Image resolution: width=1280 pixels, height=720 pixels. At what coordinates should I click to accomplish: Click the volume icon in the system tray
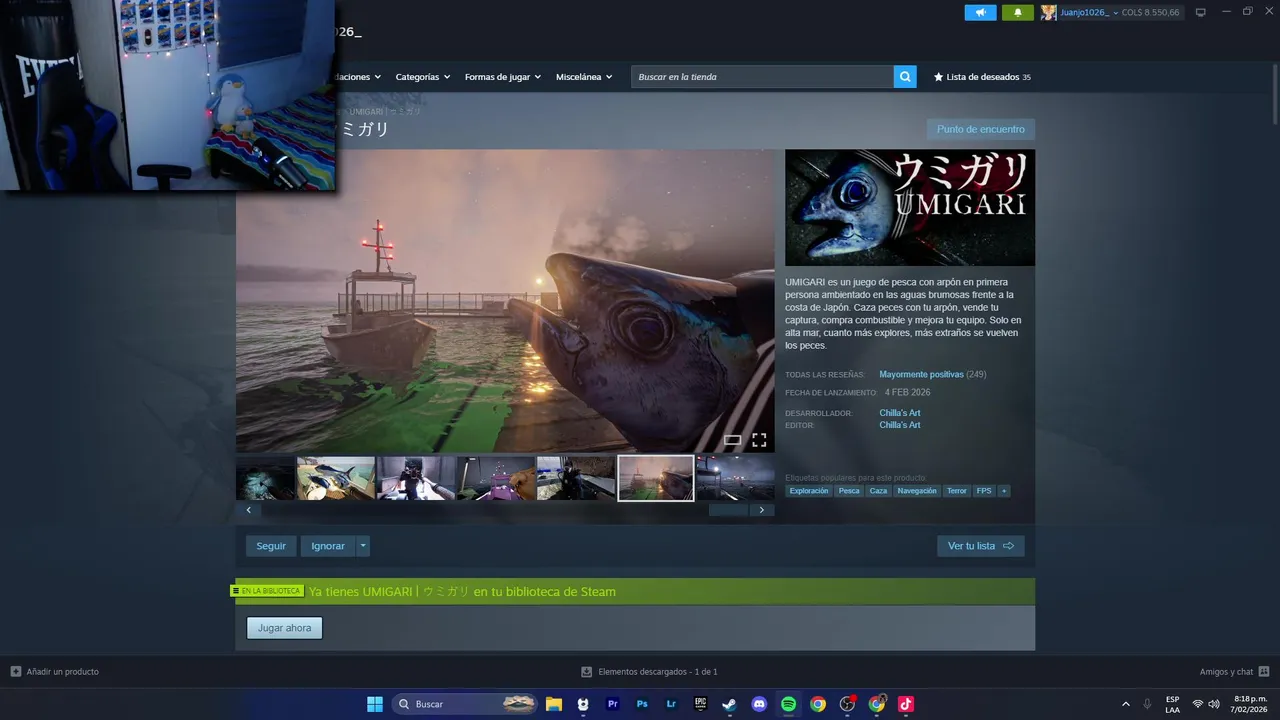tap(1214, 704)
